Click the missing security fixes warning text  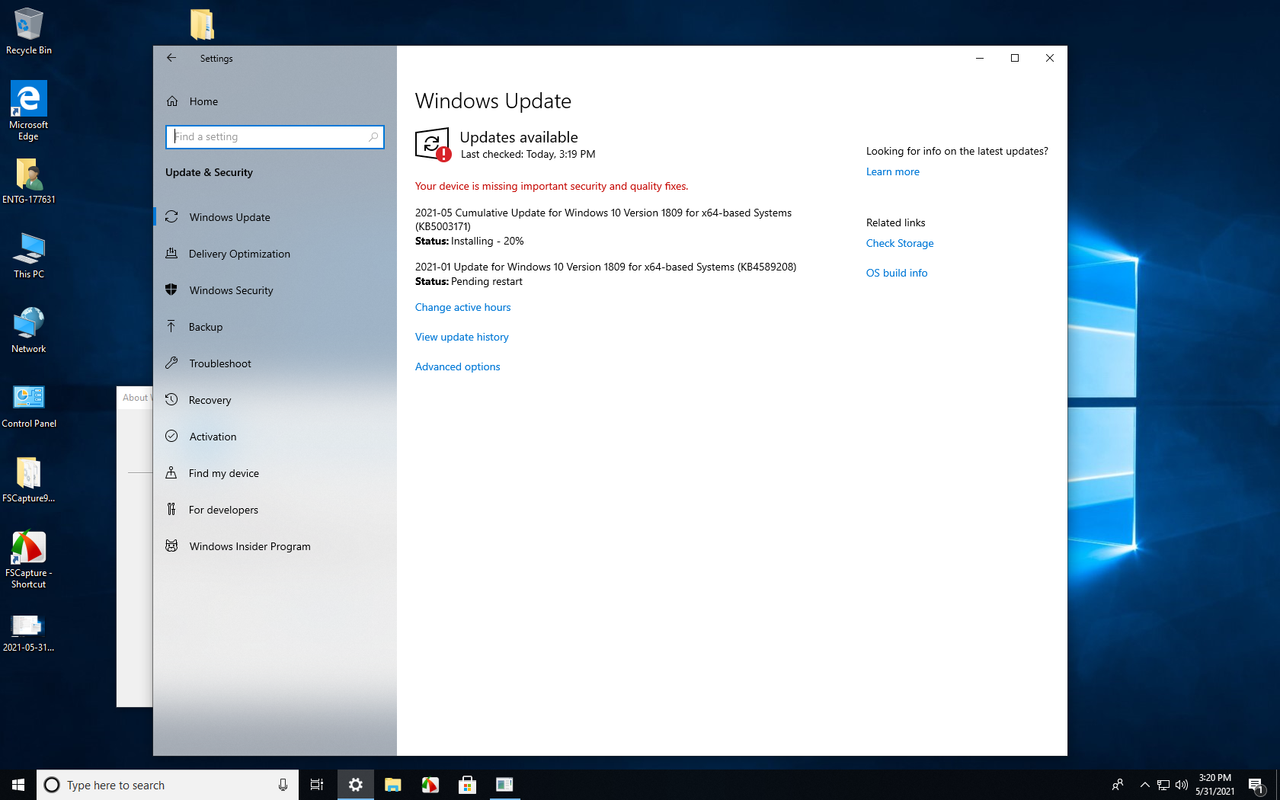pos(552,186)
